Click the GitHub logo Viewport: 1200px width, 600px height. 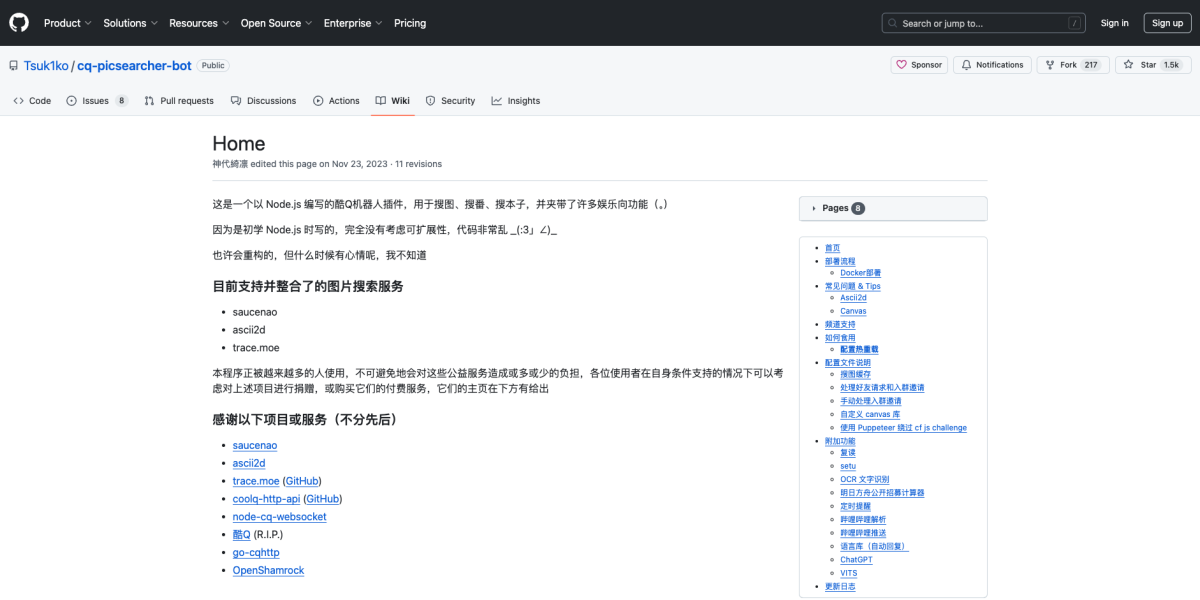pos(18,22)
